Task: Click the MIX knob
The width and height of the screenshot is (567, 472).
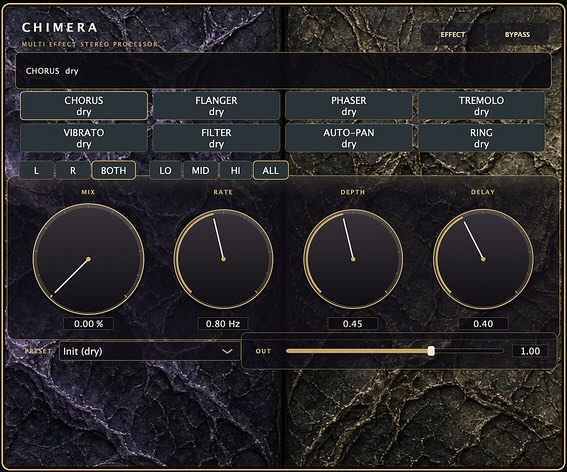Action: pyautogui.click(x=88, y=259)
